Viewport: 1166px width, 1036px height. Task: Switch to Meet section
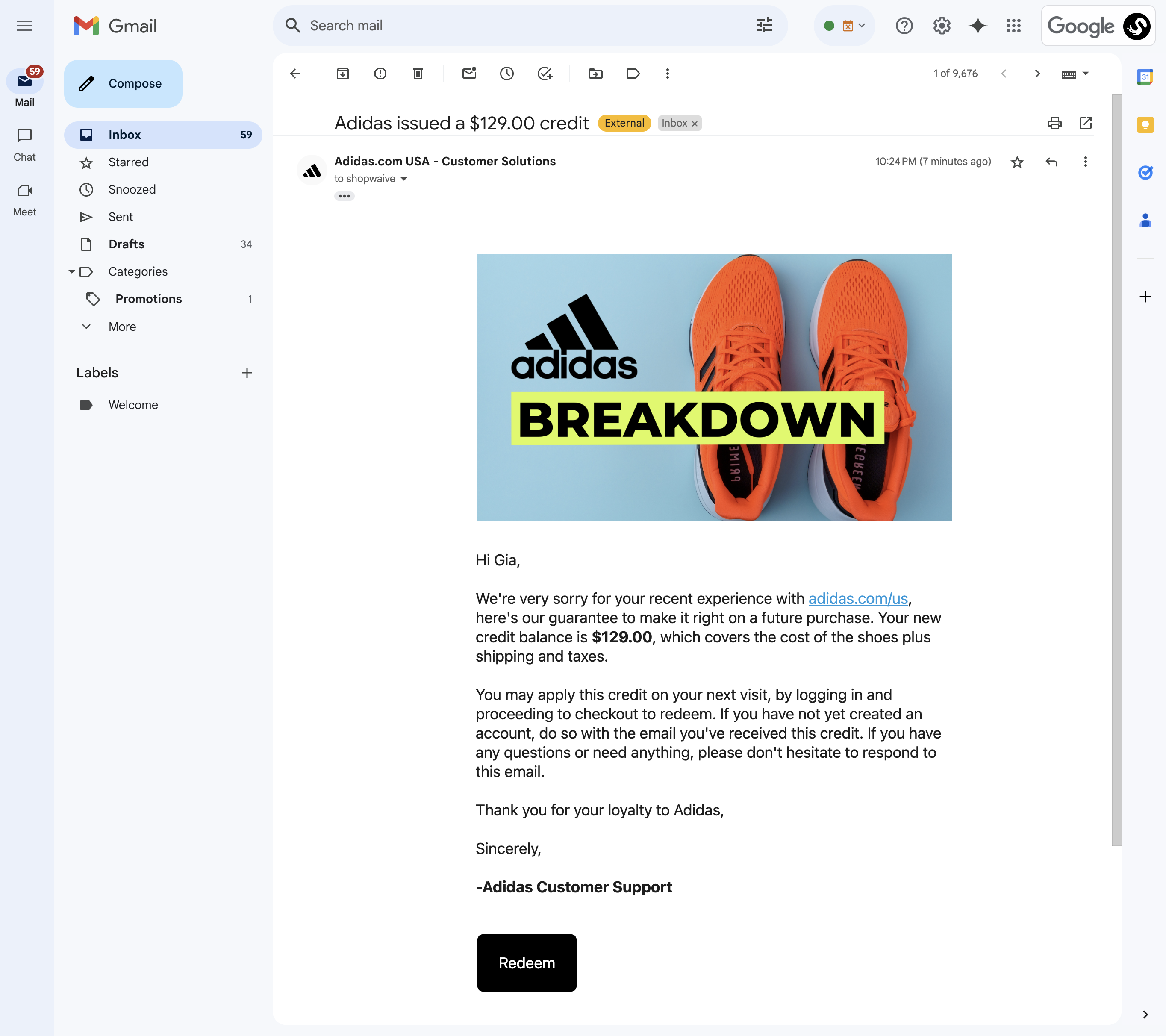(24, 200)
